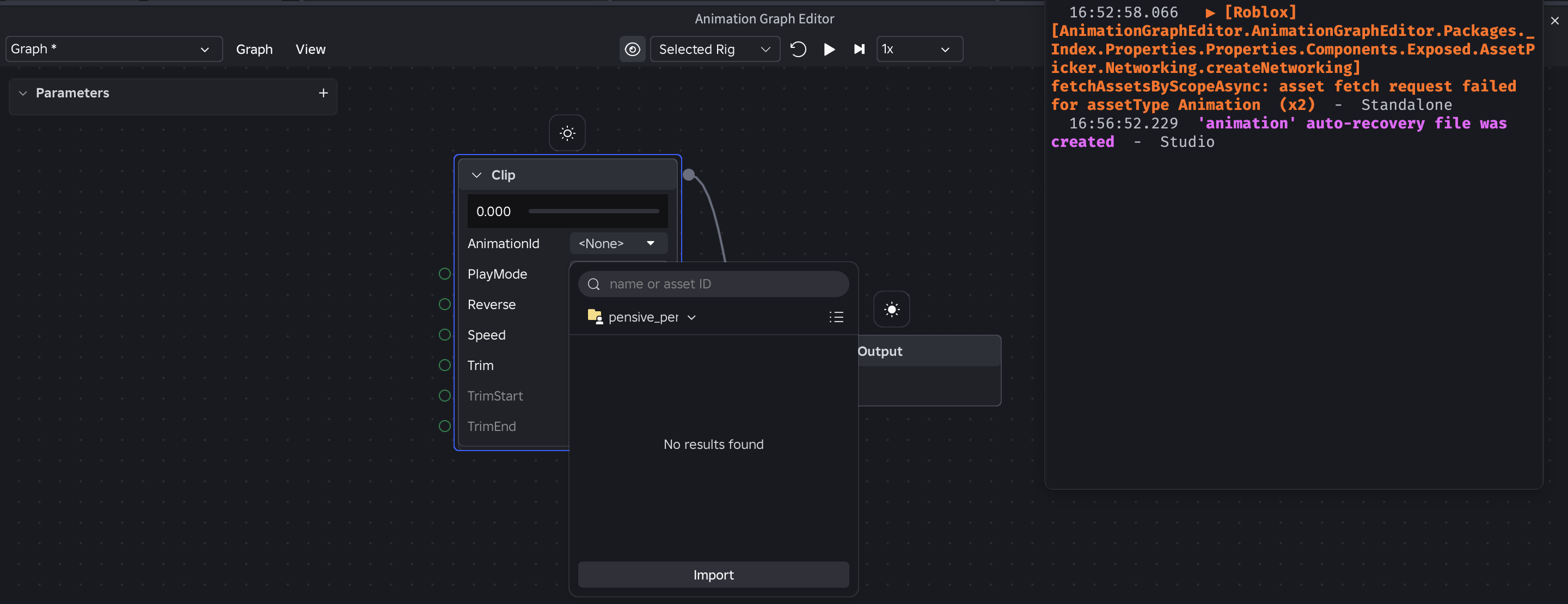Click the Reverse input pin
This screenshot has width=1568, height=604.
[x=445, y=305]
